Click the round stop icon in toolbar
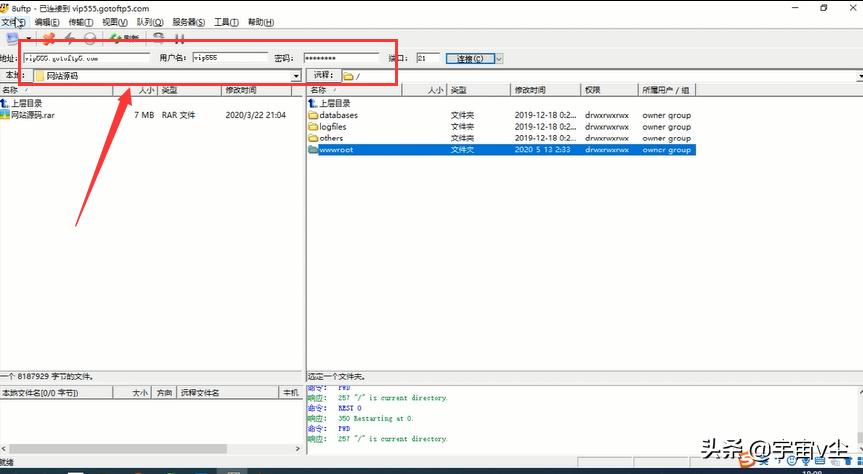Image resolution: width=863 pixels, height=474 pixels. 90,38
